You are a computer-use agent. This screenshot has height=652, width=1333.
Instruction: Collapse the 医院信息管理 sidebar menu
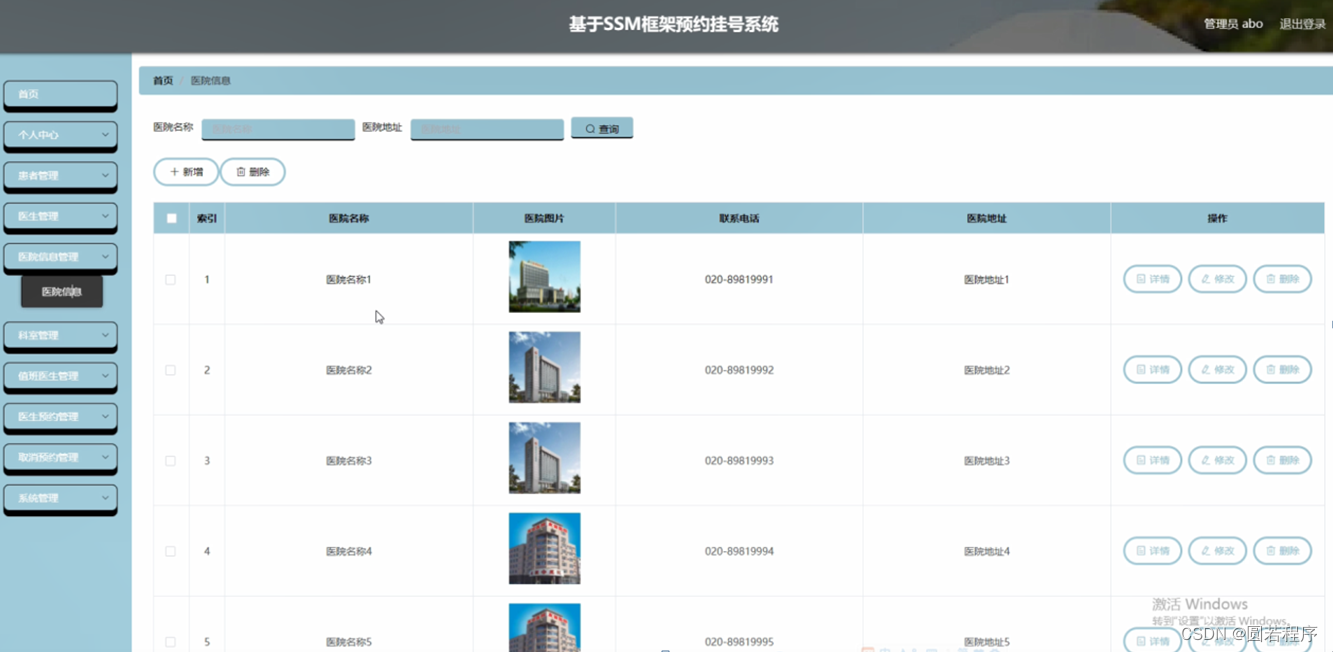pos(60,257)
